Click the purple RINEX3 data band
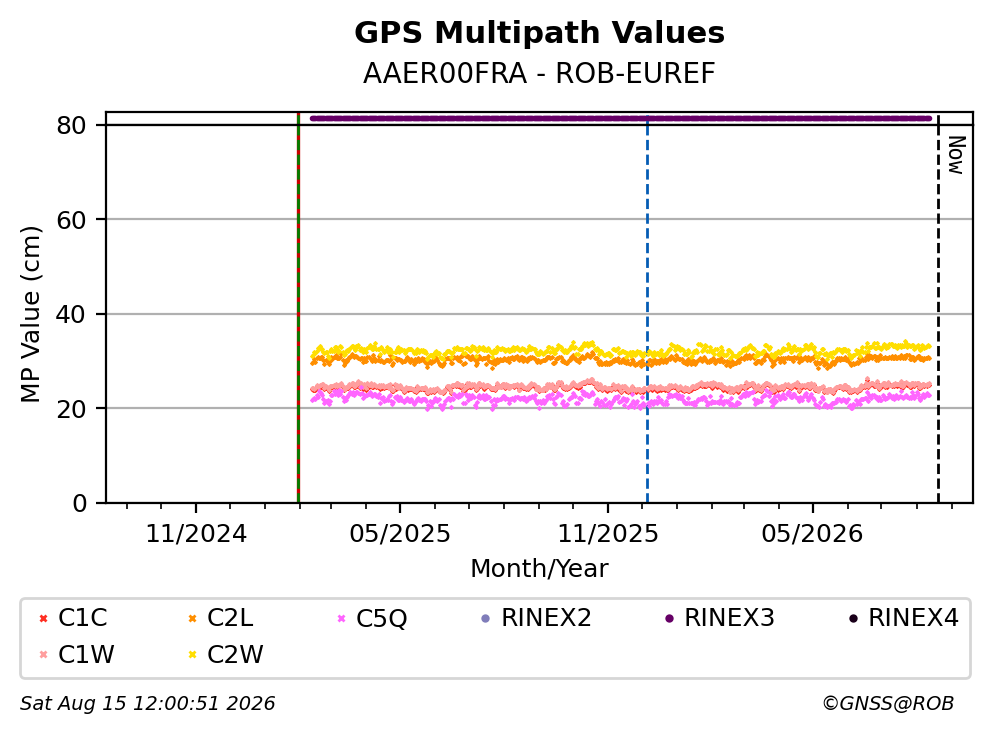 click(x=621, y=118)
